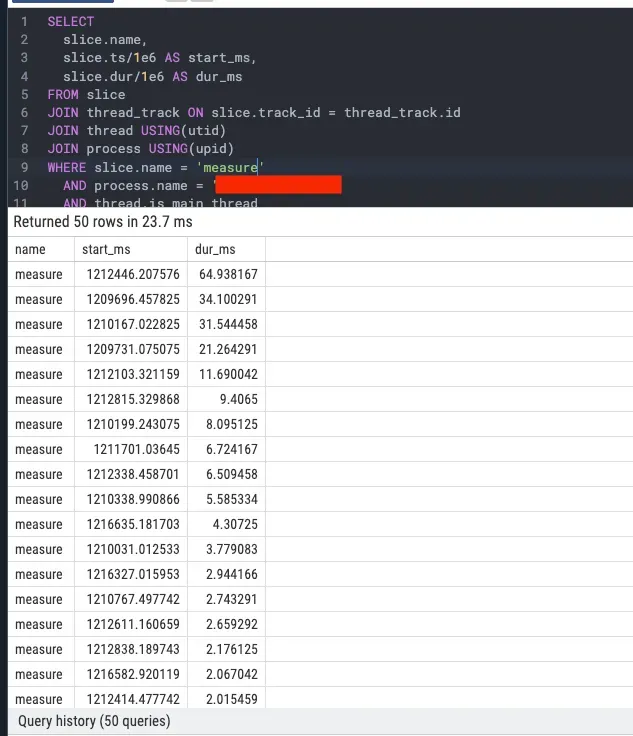Select dur_ms cell 64.938167
Screen dimensions: 633x736
228,274
